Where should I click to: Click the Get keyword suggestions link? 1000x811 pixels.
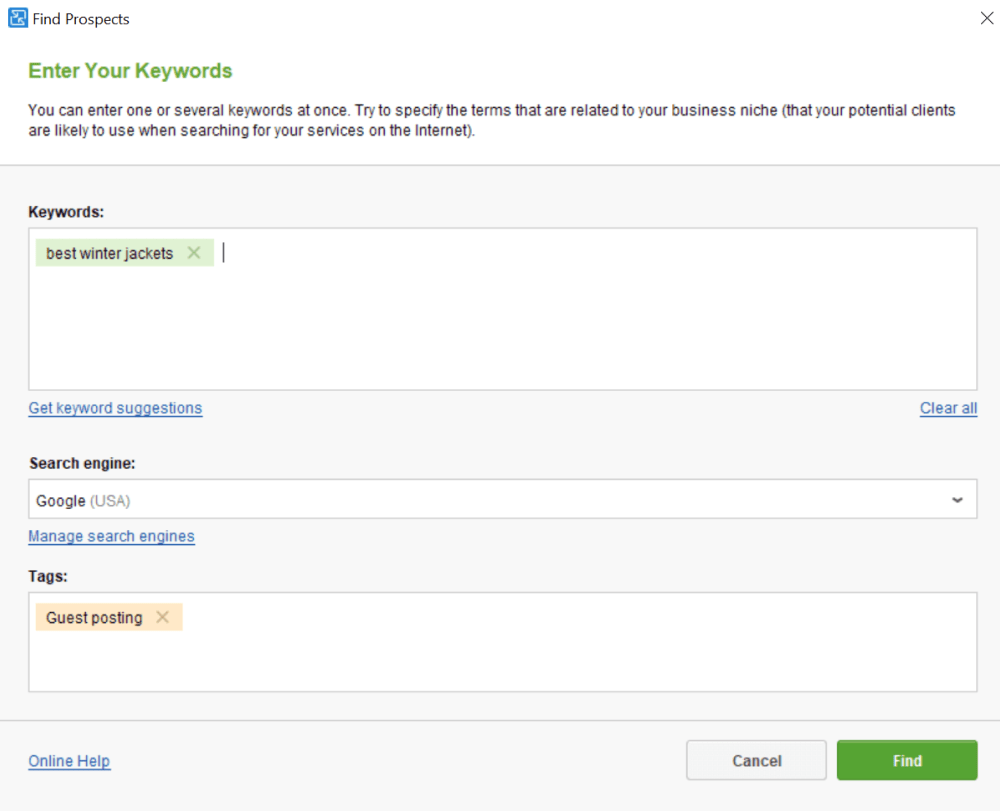coord(115,408)
